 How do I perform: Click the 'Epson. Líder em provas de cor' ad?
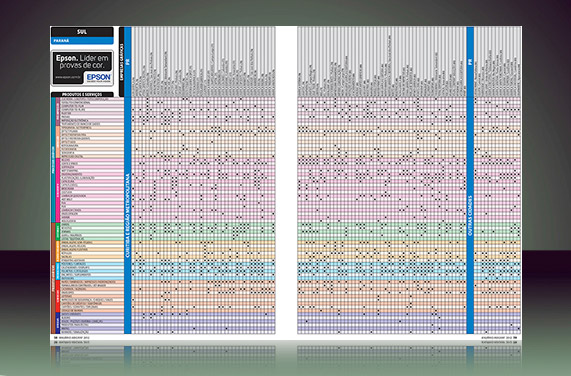(82, 68)
